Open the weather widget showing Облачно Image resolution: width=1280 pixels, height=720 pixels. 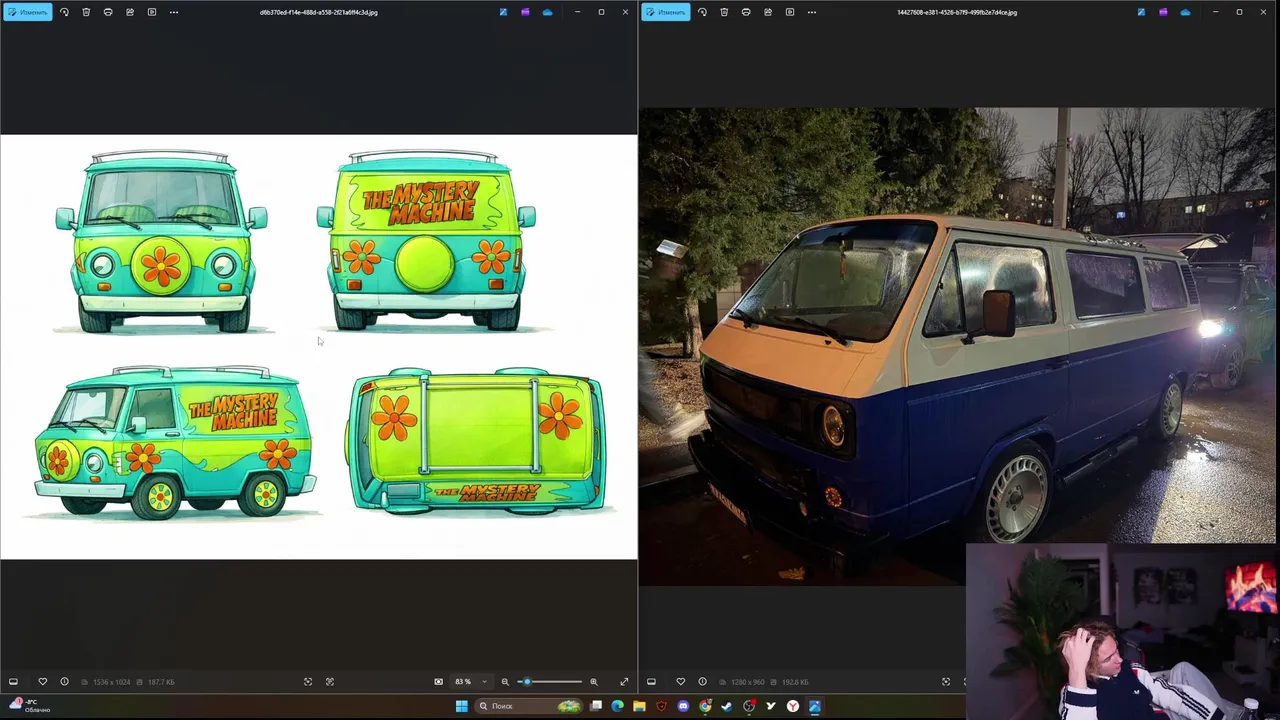[x=28, y=706]
